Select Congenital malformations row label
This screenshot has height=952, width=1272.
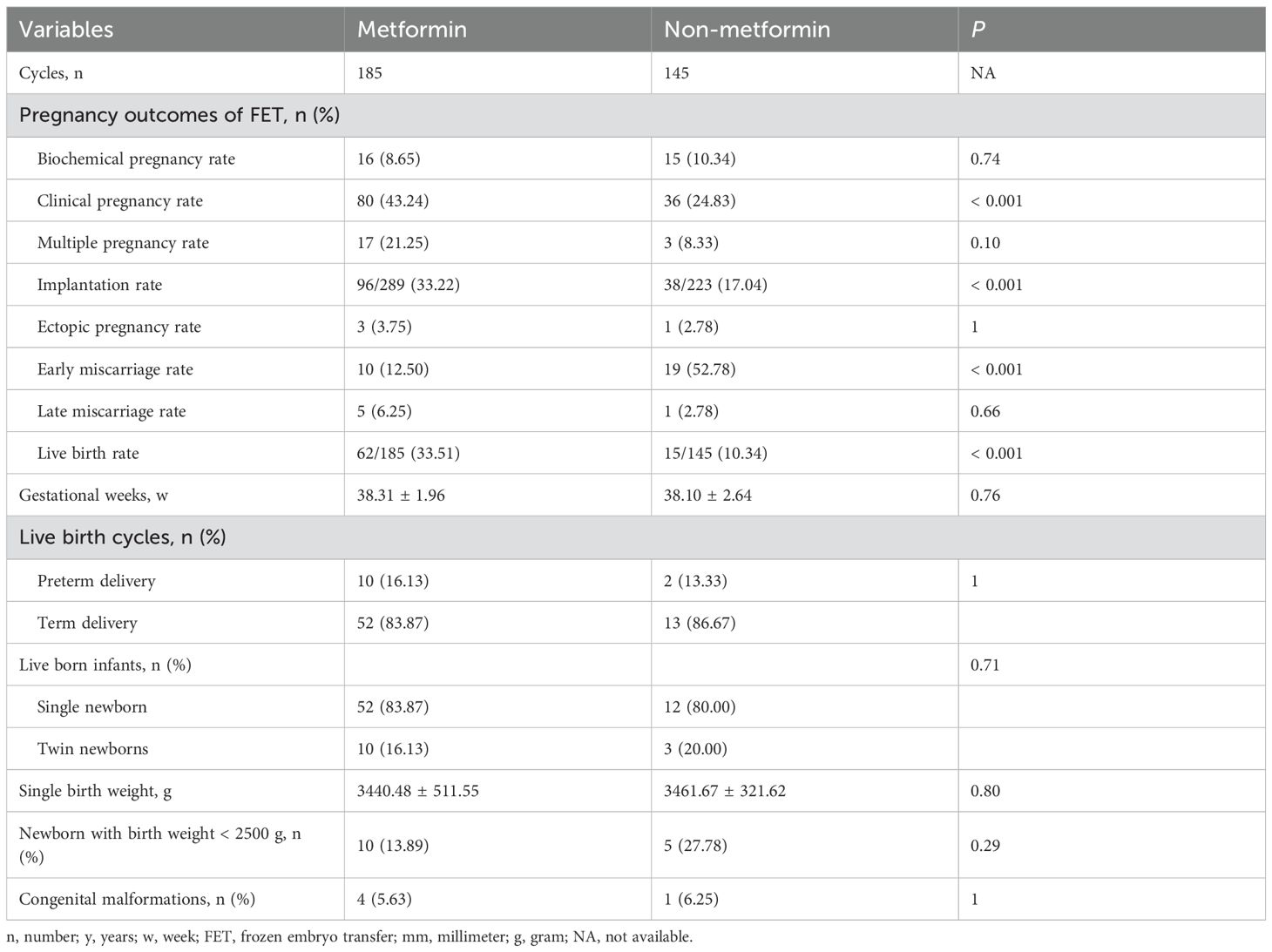click(x=137, y=899)
